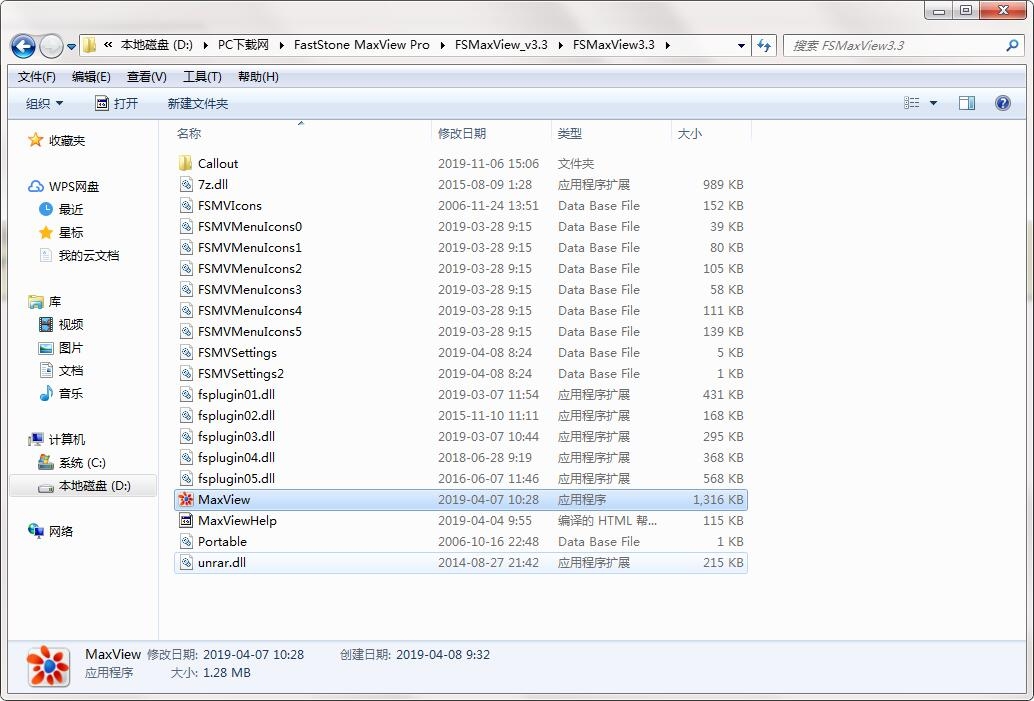Click FSMaxView_v3.3 path segment
Screen dimensions: 1034x701
point(501,45)
